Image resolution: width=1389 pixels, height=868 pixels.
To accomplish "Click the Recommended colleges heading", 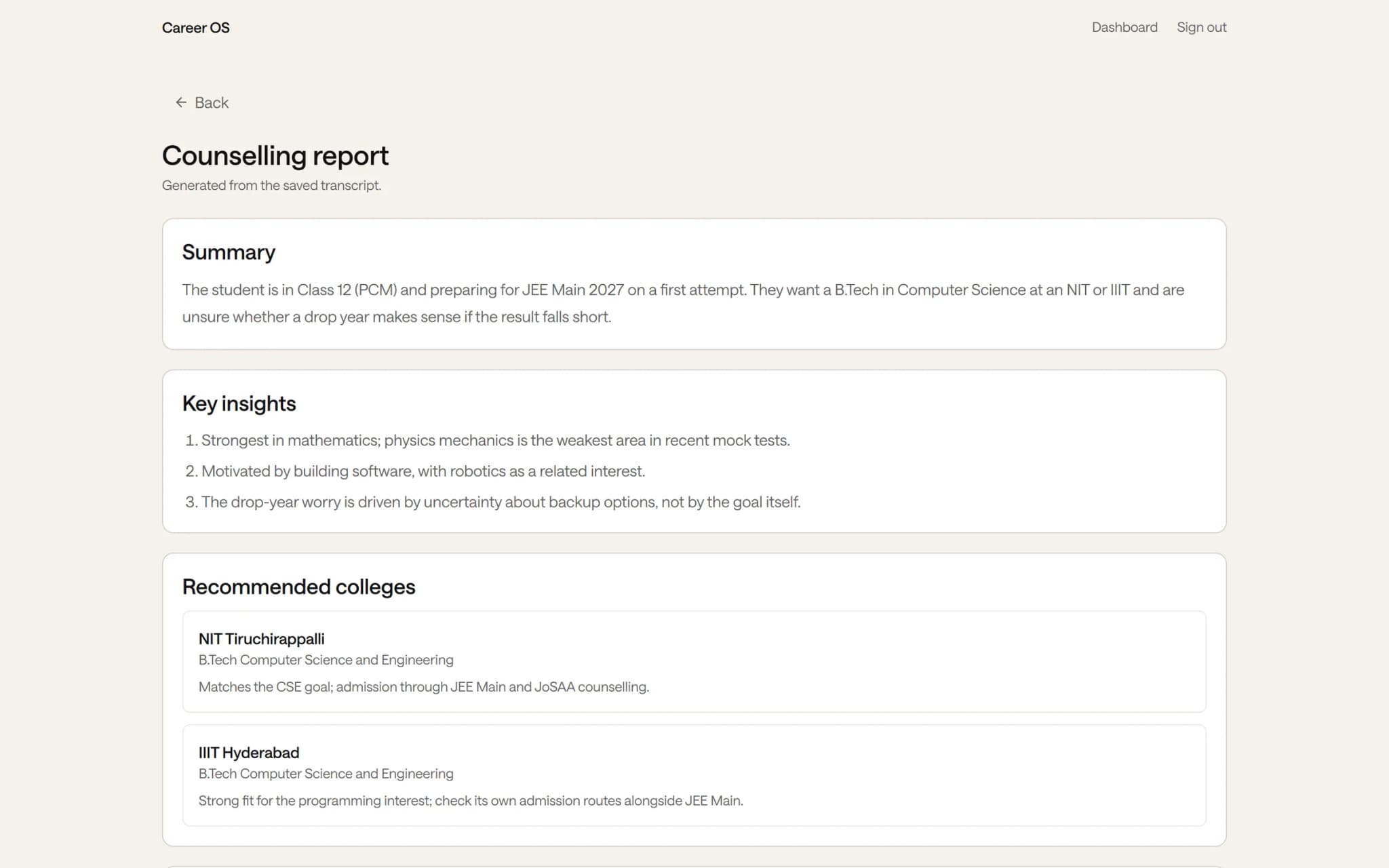I will coord(298,587).
